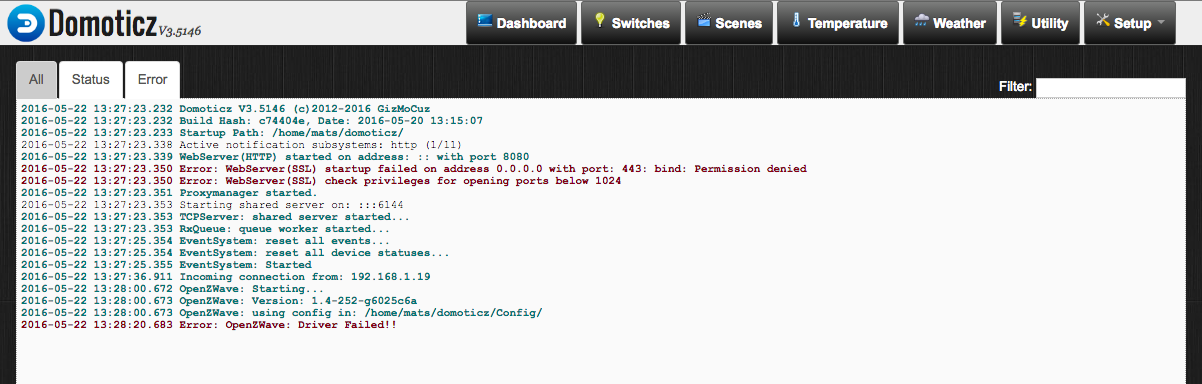Open the Scenes page
Screen dimensions: 1202x384
729,23
